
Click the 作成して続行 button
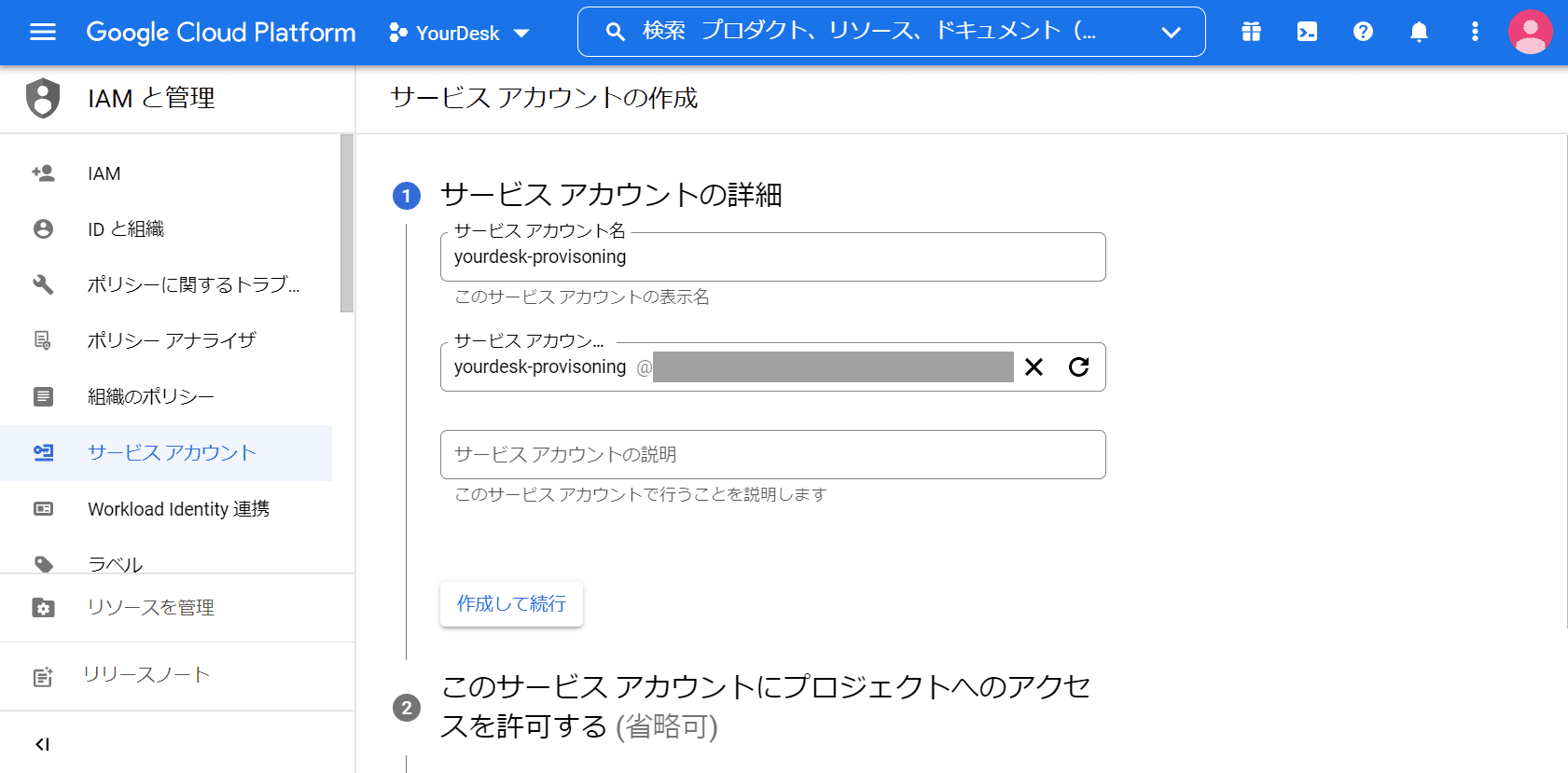(511, 604)
